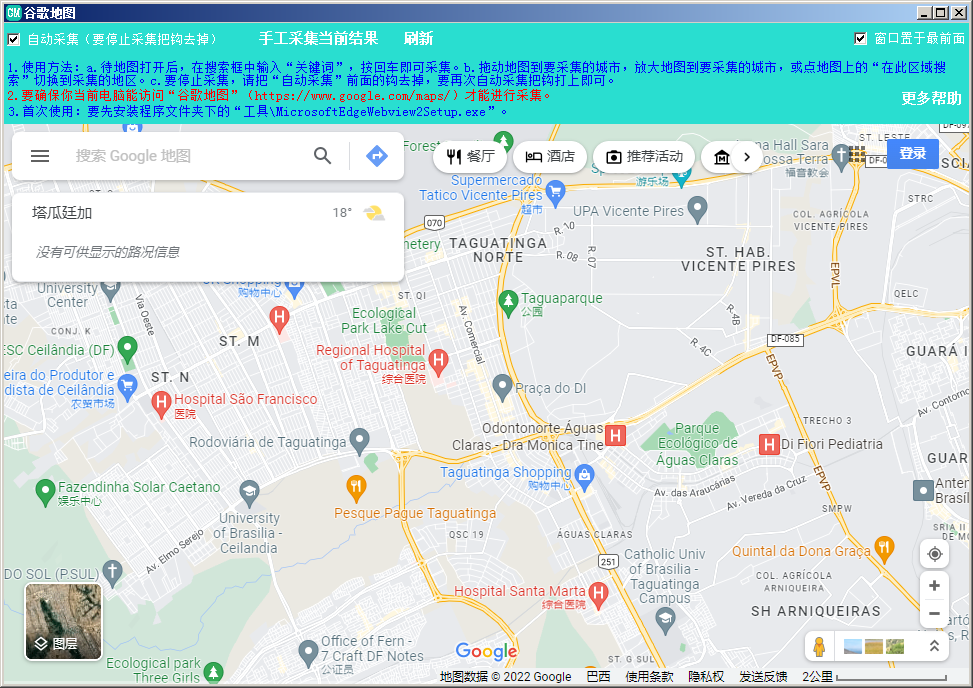Click the 手工采集当前结果 button
This screenshot has height=688, width=973.
click(x=318, y=39)
